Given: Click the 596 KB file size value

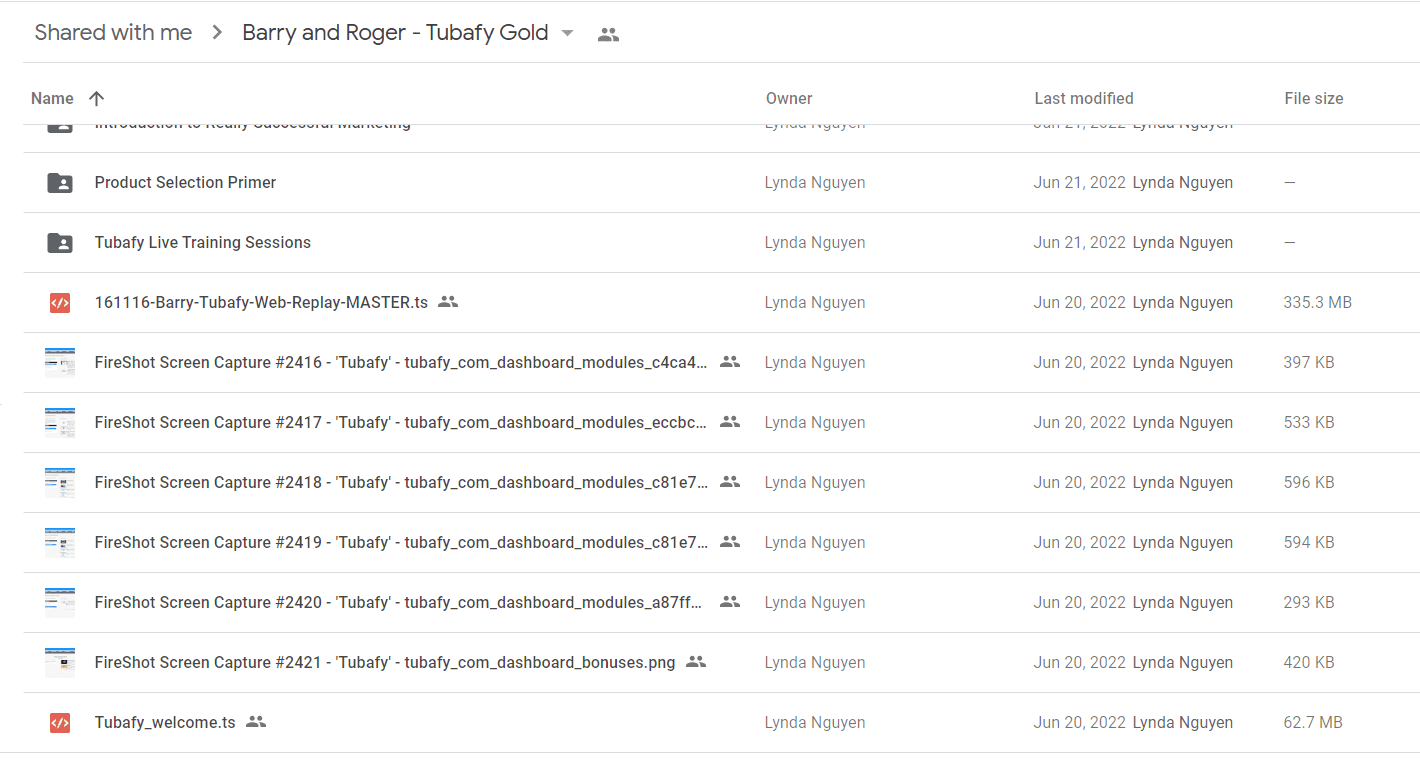Looking at the screenshot, I should pos(1309,482).
